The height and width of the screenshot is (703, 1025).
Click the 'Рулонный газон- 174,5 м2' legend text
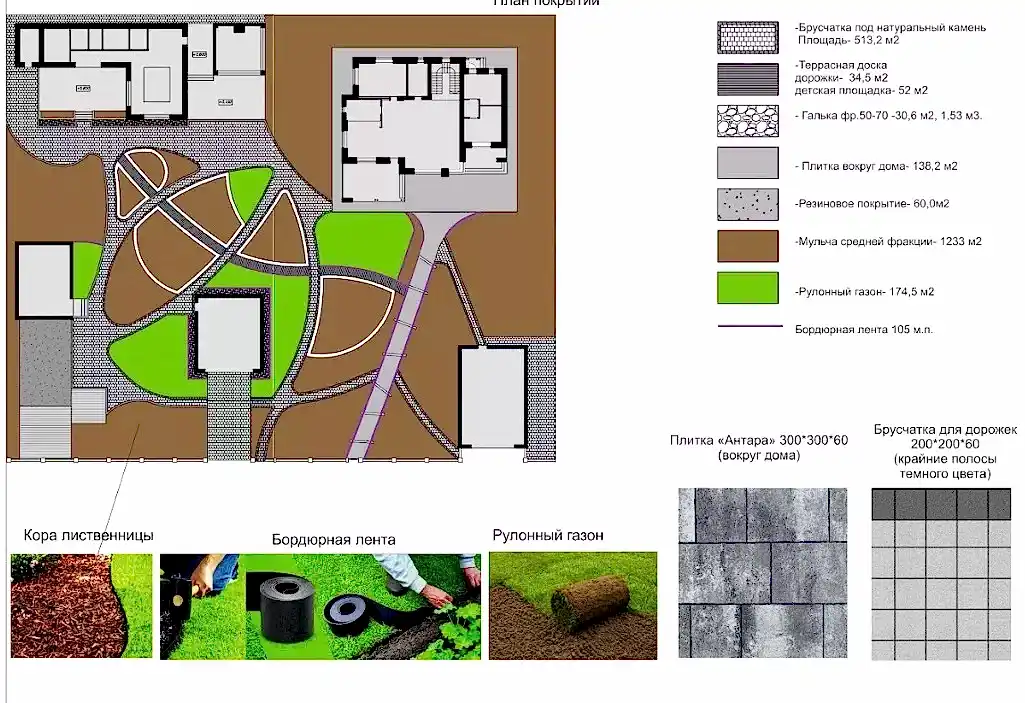[x=867, y=292]
